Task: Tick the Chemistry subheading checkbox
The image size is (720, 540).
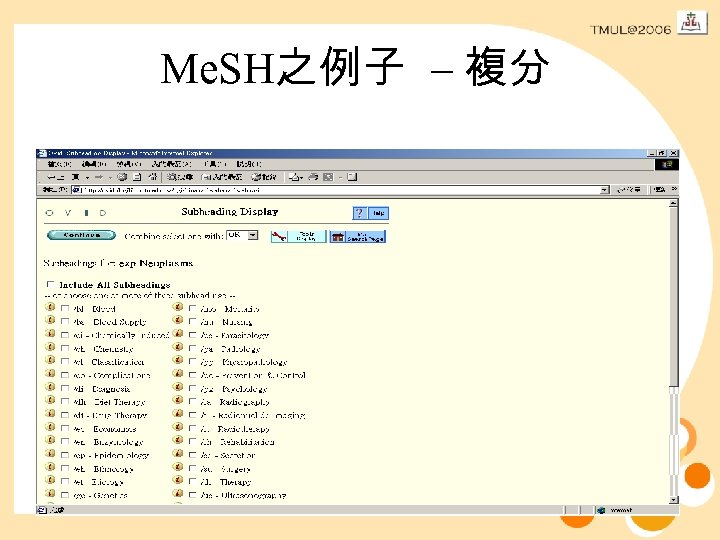Action: tap(65, 349)
